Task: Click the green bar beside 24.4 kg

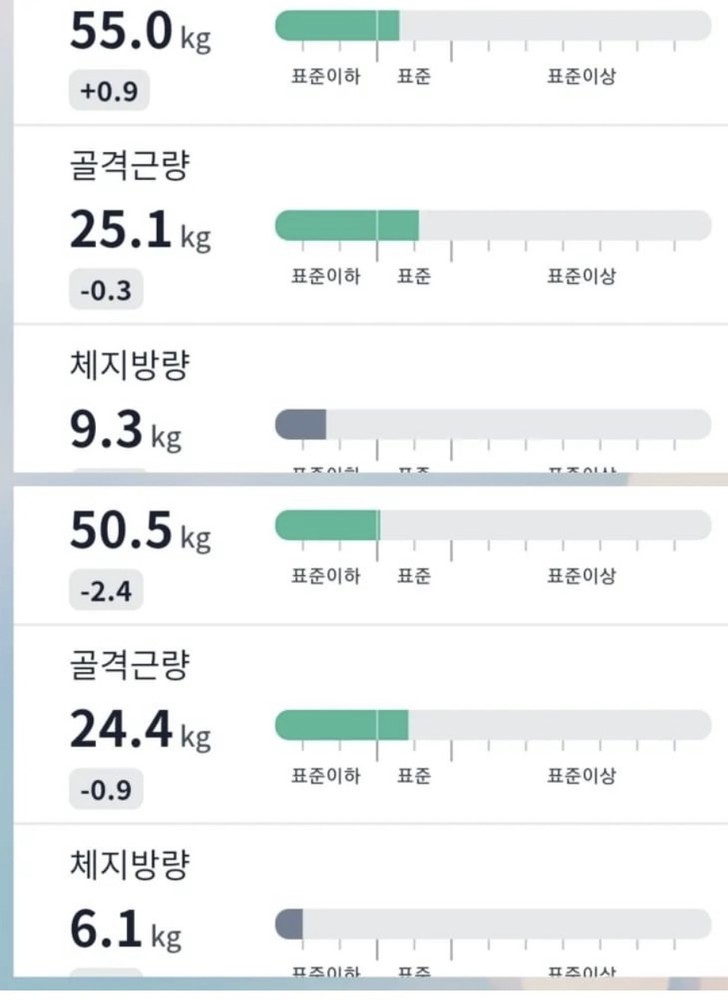Action: 341,725
